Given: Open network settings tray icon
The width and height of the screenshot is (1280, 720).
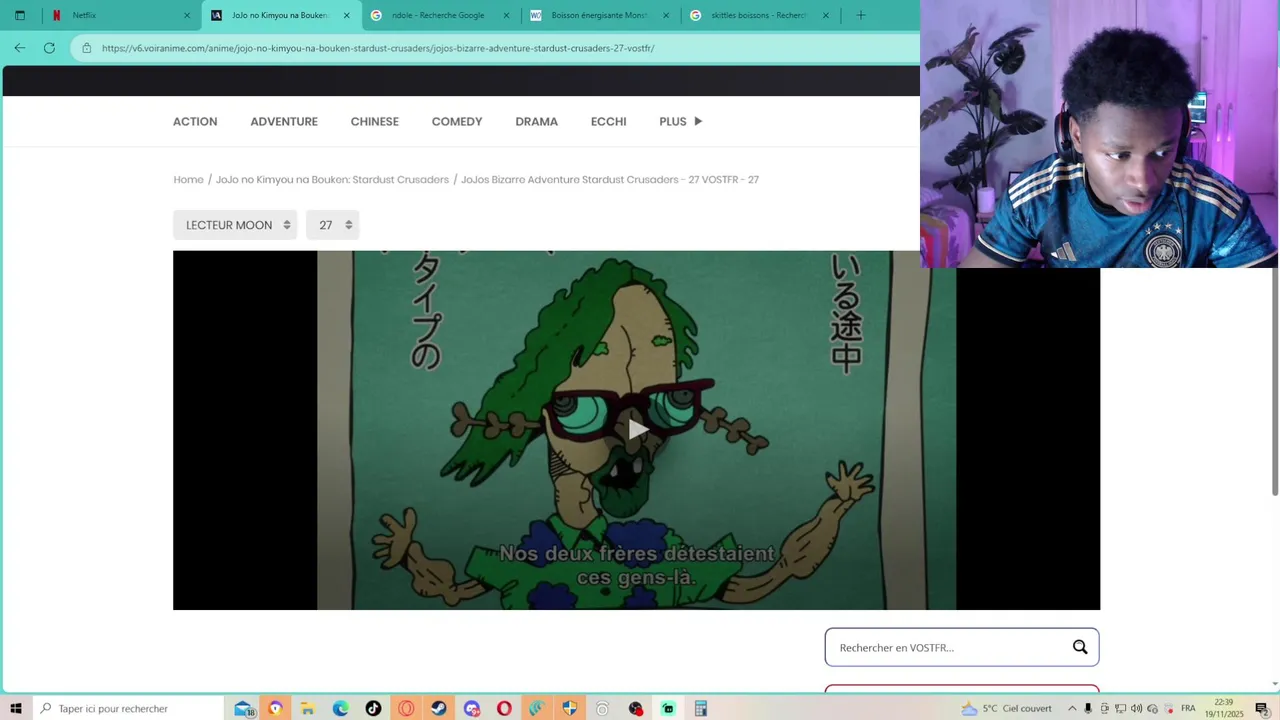Looking at the screenshot, I should pyautogui.click(x=1120, y=708).
